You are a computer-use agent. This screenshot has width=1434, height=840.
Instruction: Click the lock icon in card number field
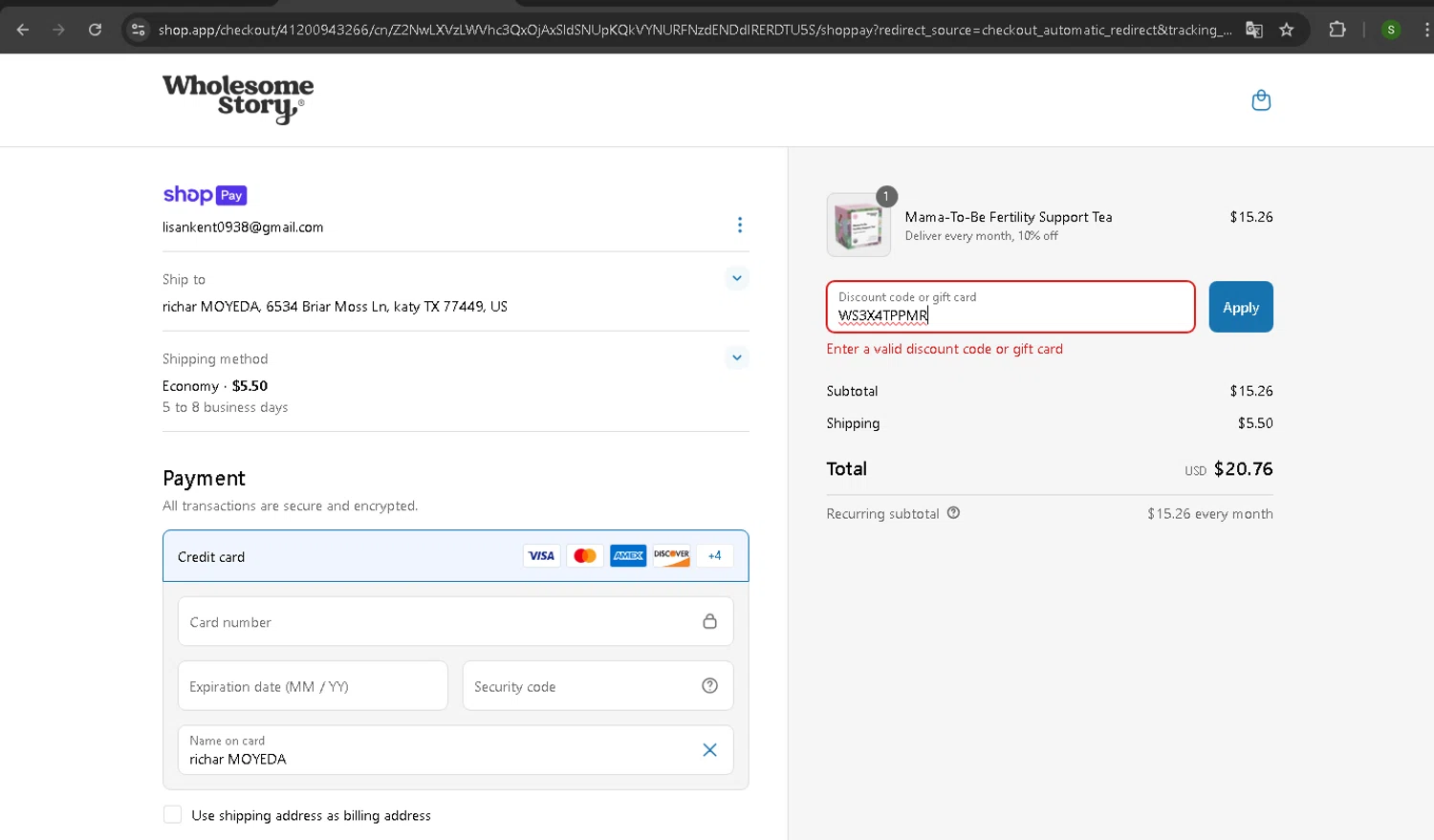pos(709,621)
